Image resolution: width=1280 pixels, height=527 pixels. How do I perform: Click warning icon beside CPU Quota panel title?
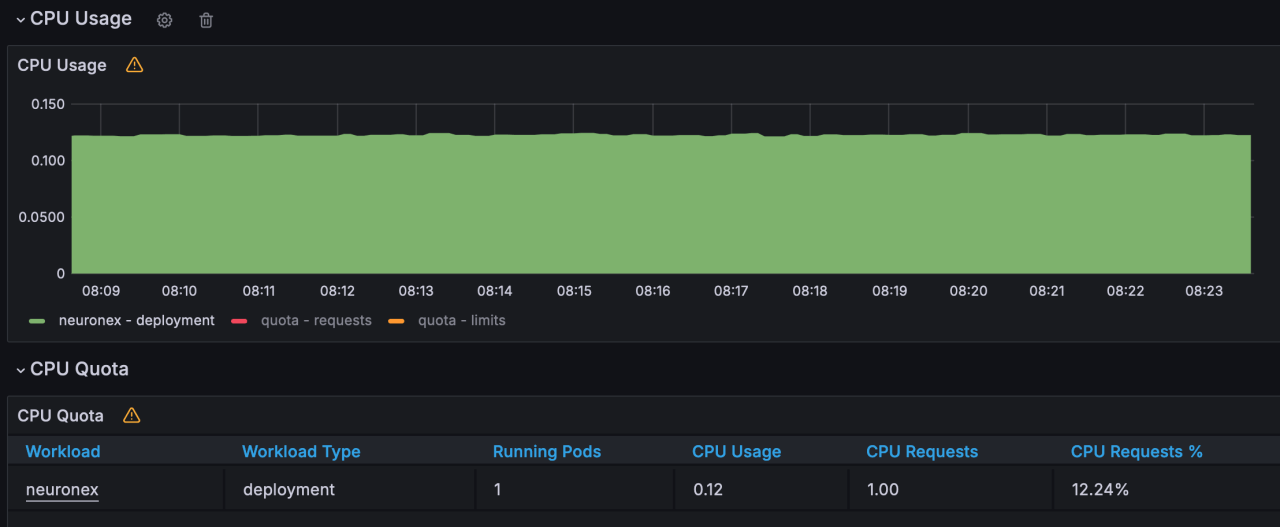pyautogui.click(x=131, y=415)
